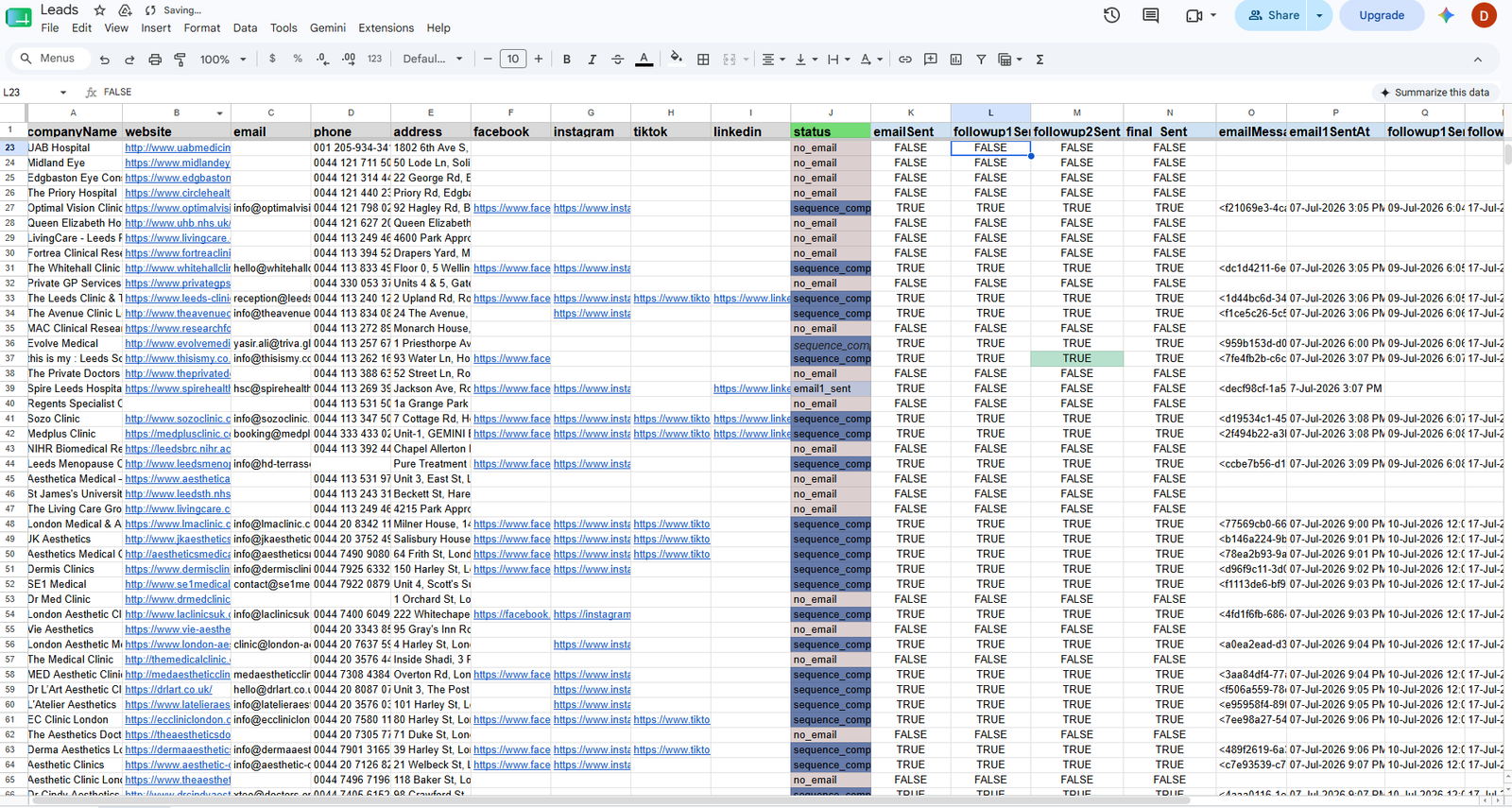Click the Upgrade button
The height and width of the screenshot is (808, 1512).
[x=1382, y=15]
